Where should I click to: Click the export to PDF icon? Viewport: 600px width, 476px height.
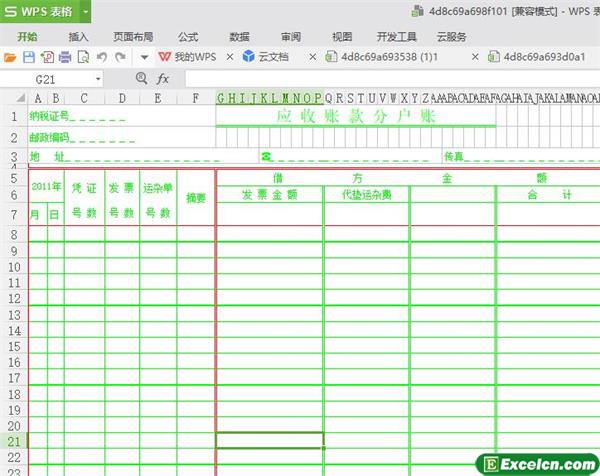[47, 57]
